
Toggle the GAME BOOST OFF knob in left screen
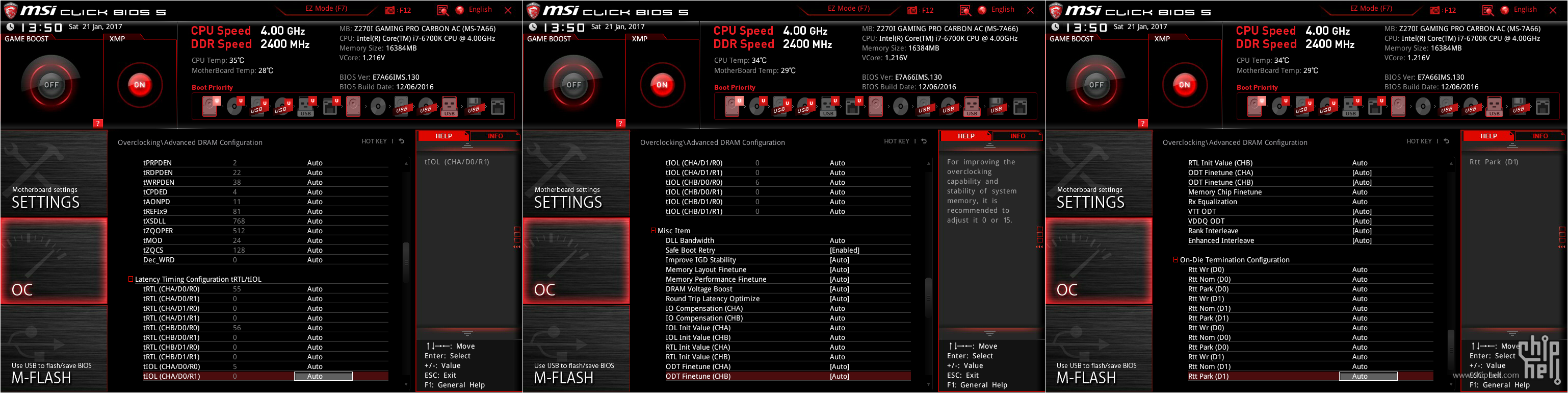pyautogui.click(x=51, y=85)
